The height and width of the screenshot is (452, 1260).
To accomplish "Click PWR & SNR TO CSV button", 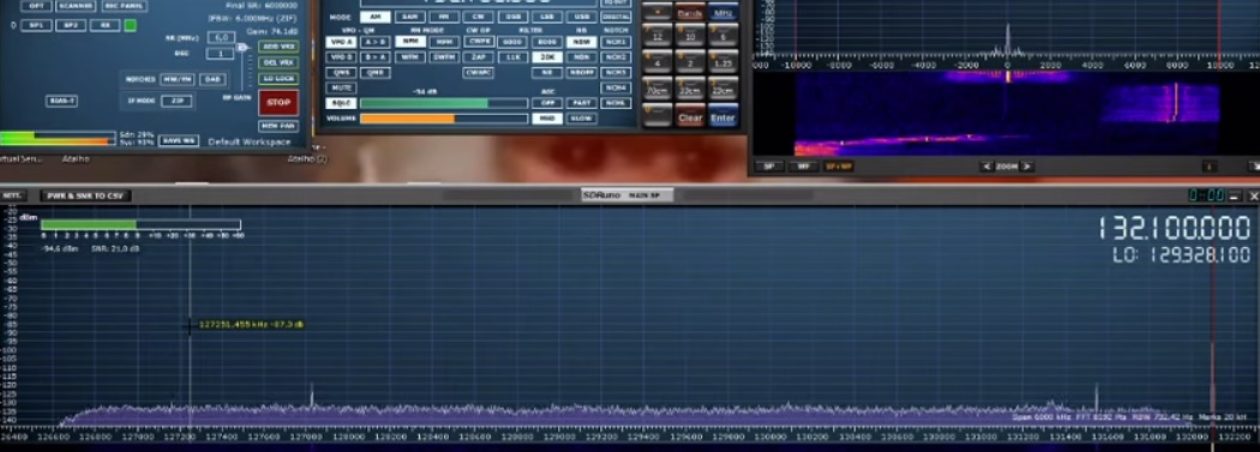I will [85, 196].
